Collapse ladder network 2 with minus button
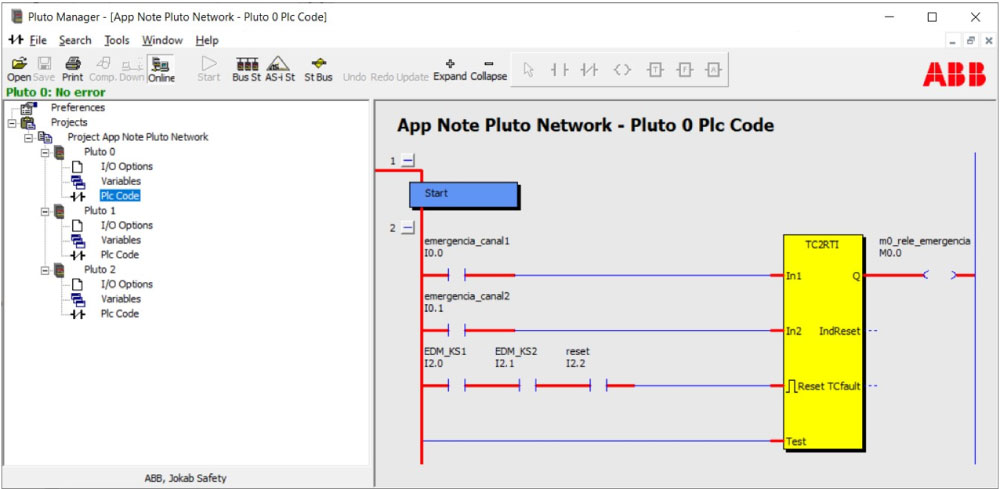Image resolution: width=1000 pixels, height=489 pixels. (x=408, y=228)
